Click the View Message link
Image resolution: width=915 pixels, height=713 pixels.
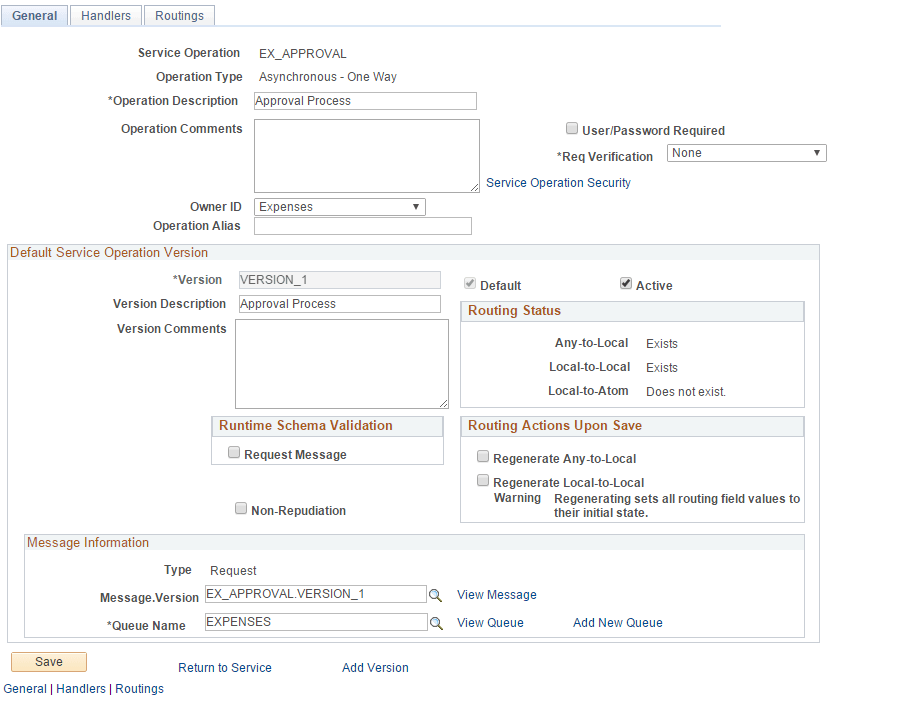[x=497, y=595]
